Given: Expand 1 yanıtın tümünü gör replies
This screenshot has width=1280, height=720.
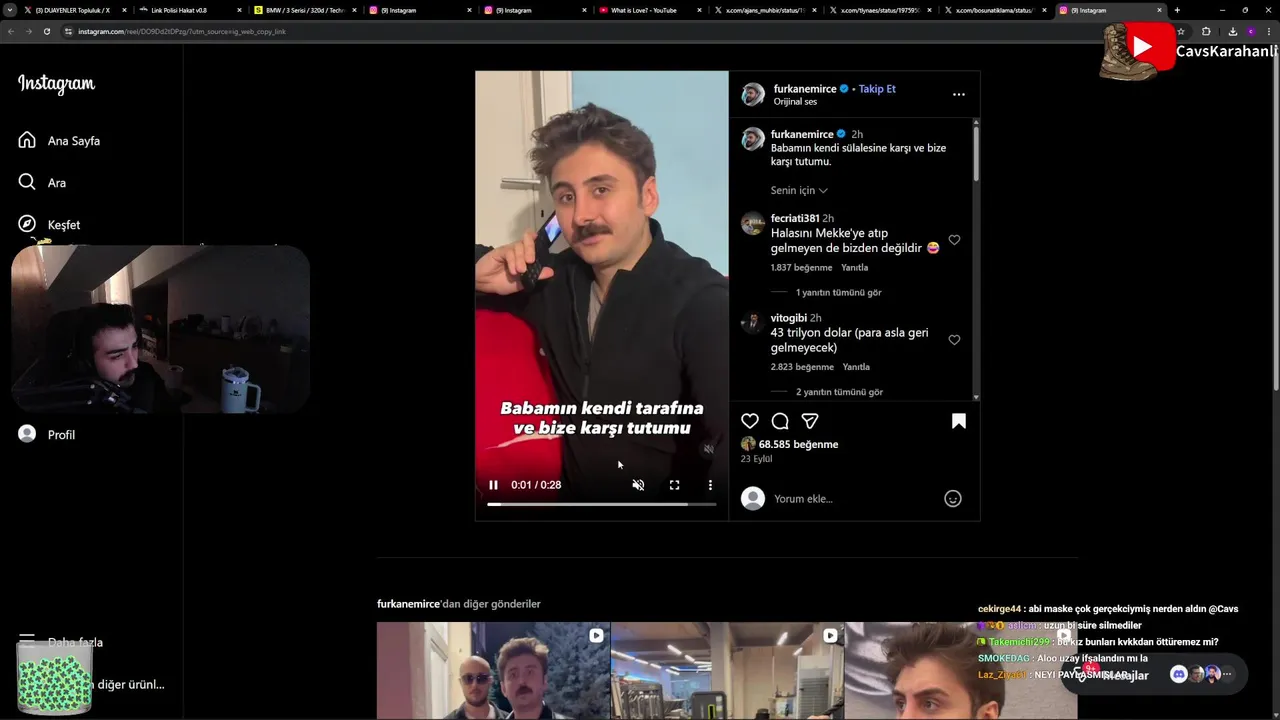Looking at the screenshot, I should (838, 293).
